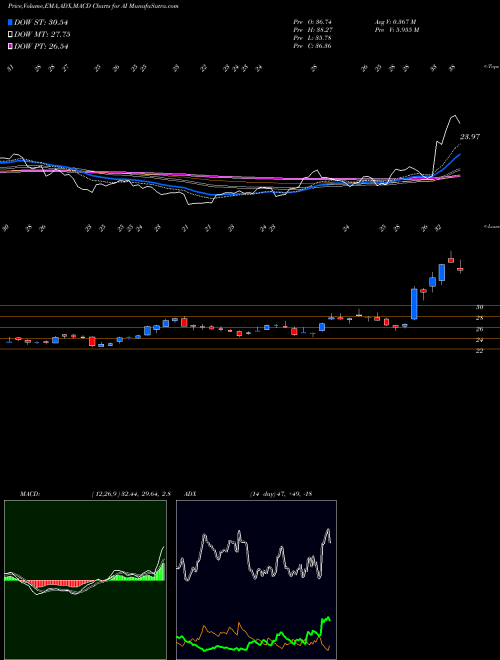500x660 pixels.
Task: Click the last red candlestick on the chart
Action: [460, 269]
